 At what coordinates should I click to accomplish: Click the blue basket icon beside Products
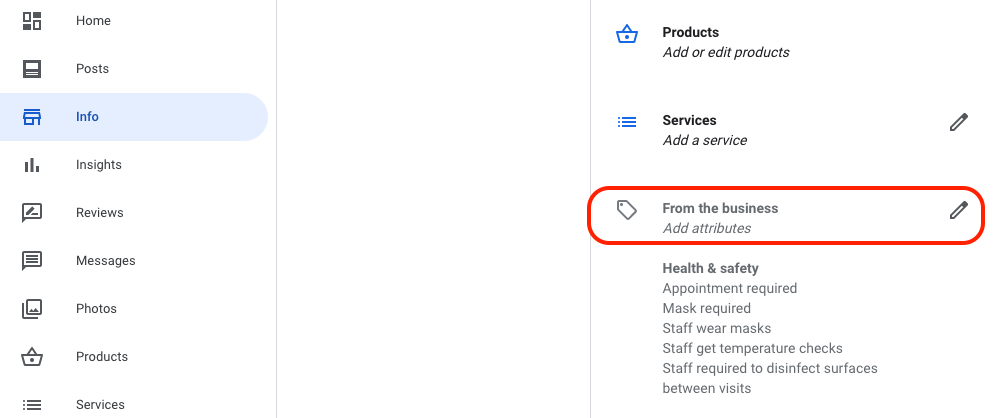(627, 34)
